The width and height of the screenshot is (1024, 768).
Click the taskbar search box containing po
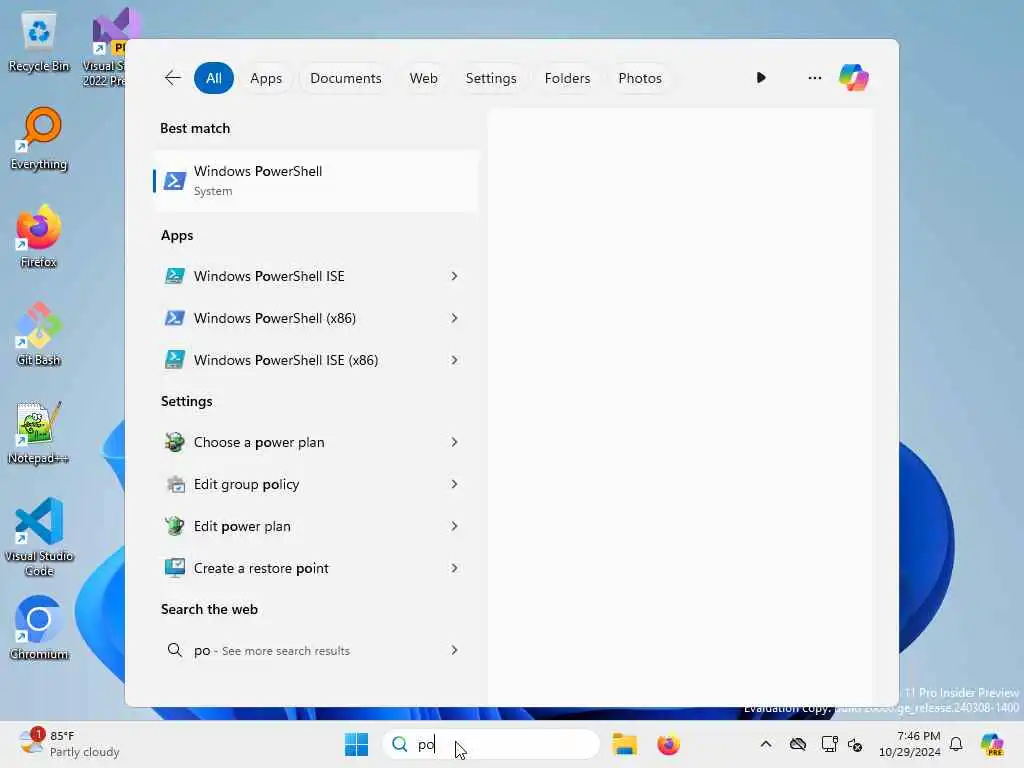coord(491,744)
